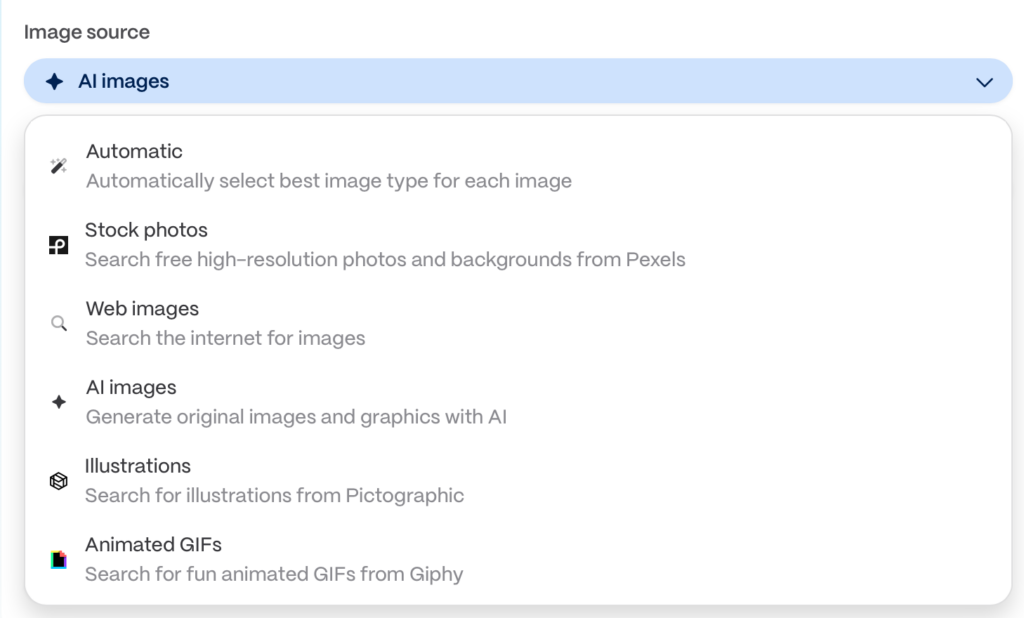Click 'Generate original images and graphics' description
The width and height of the screenshot is (1024, 618).
pos(296,417)
